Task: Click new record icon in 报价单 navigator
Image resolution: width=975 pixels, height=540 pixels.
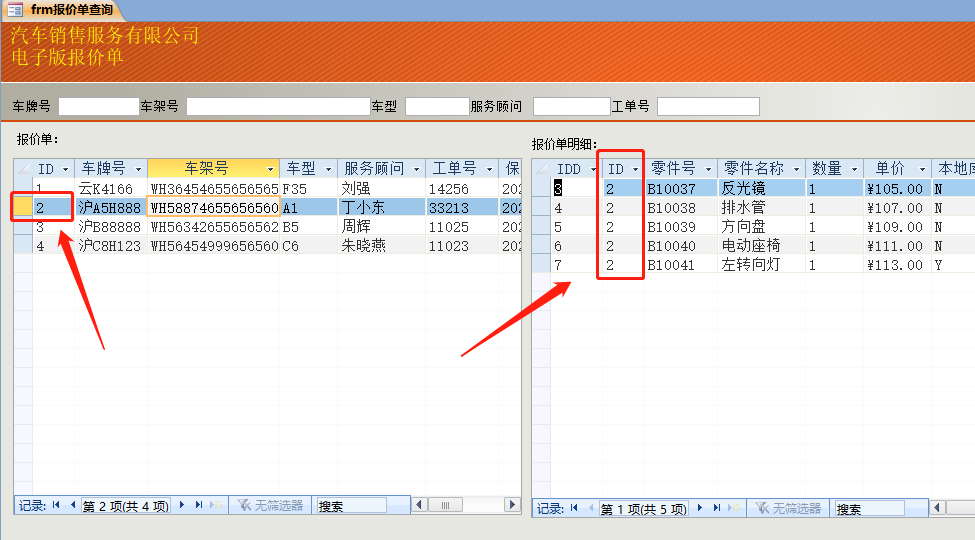Action: pos(217,505)
